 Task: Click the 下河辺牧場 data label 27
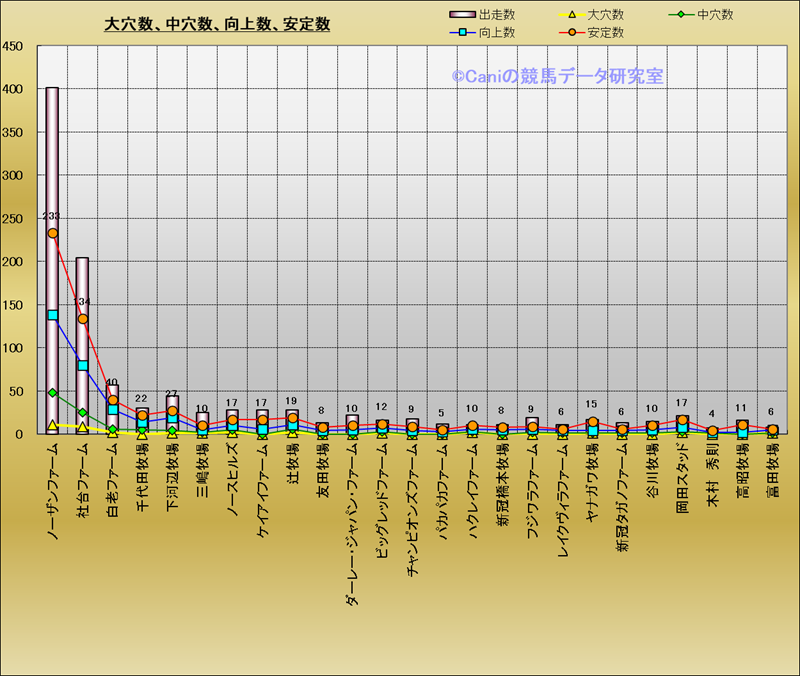coord(171,395)
